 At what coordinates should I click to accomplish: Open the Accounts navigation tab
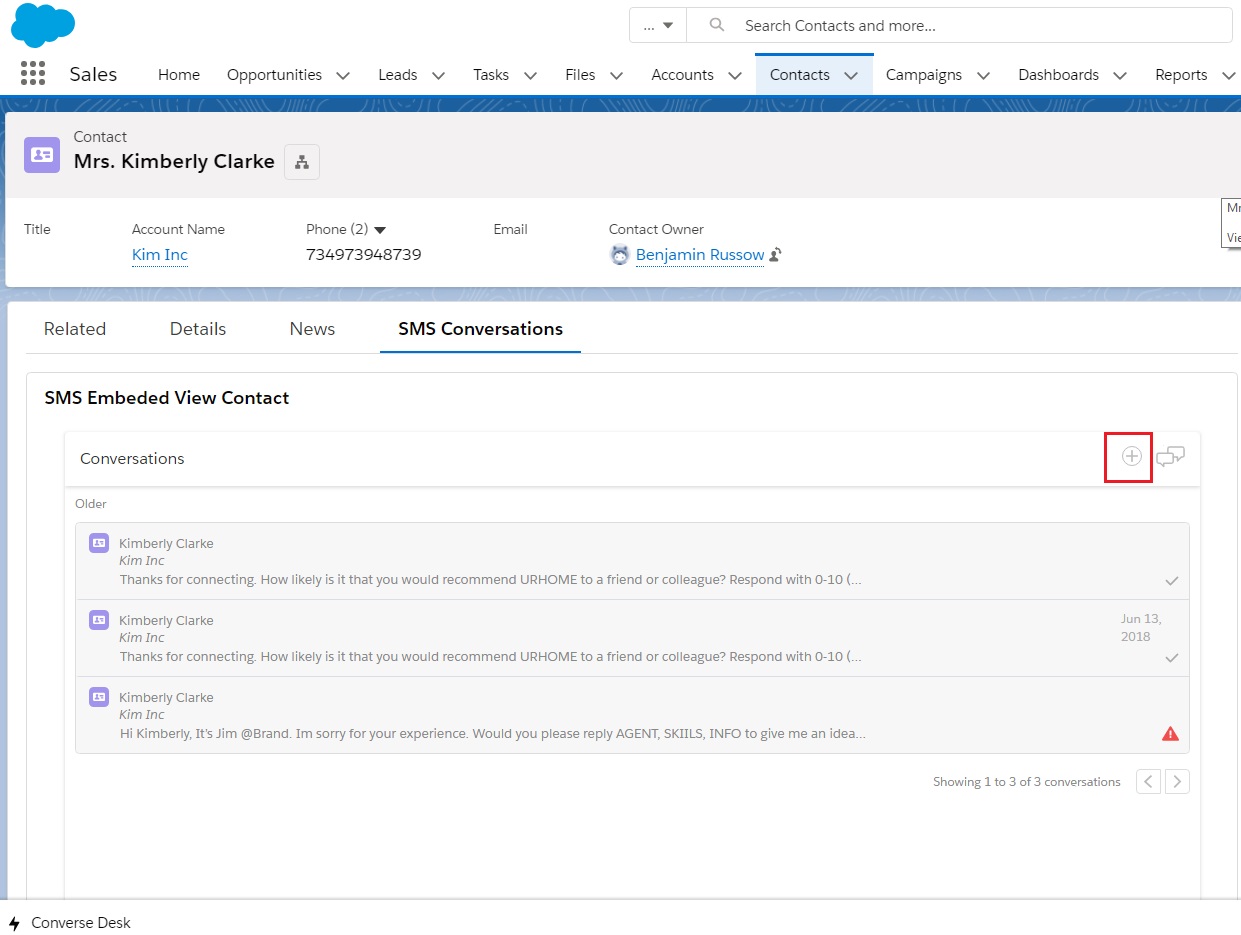[682, 75]
